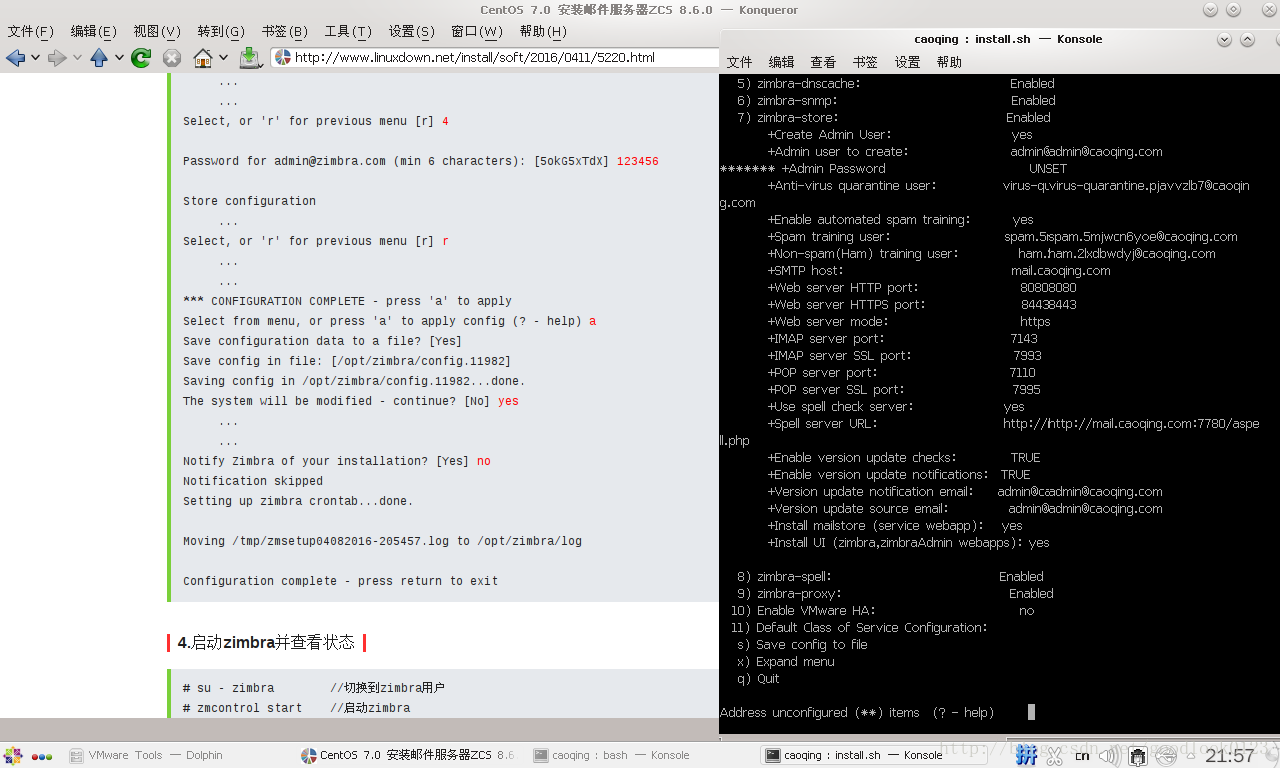Click the '10) Enable VMware HA:' terminal row
Viewport: 1280px width, 768px height.
tap(882, 610)
